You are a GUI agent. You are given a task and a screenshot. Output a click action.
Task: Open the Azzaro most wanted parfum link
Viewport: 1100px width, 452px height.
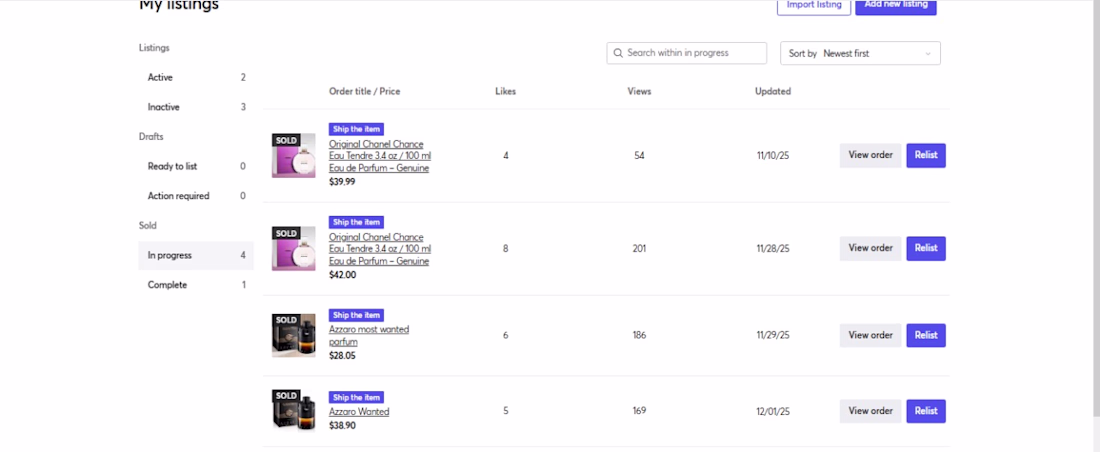click(369, 335)
